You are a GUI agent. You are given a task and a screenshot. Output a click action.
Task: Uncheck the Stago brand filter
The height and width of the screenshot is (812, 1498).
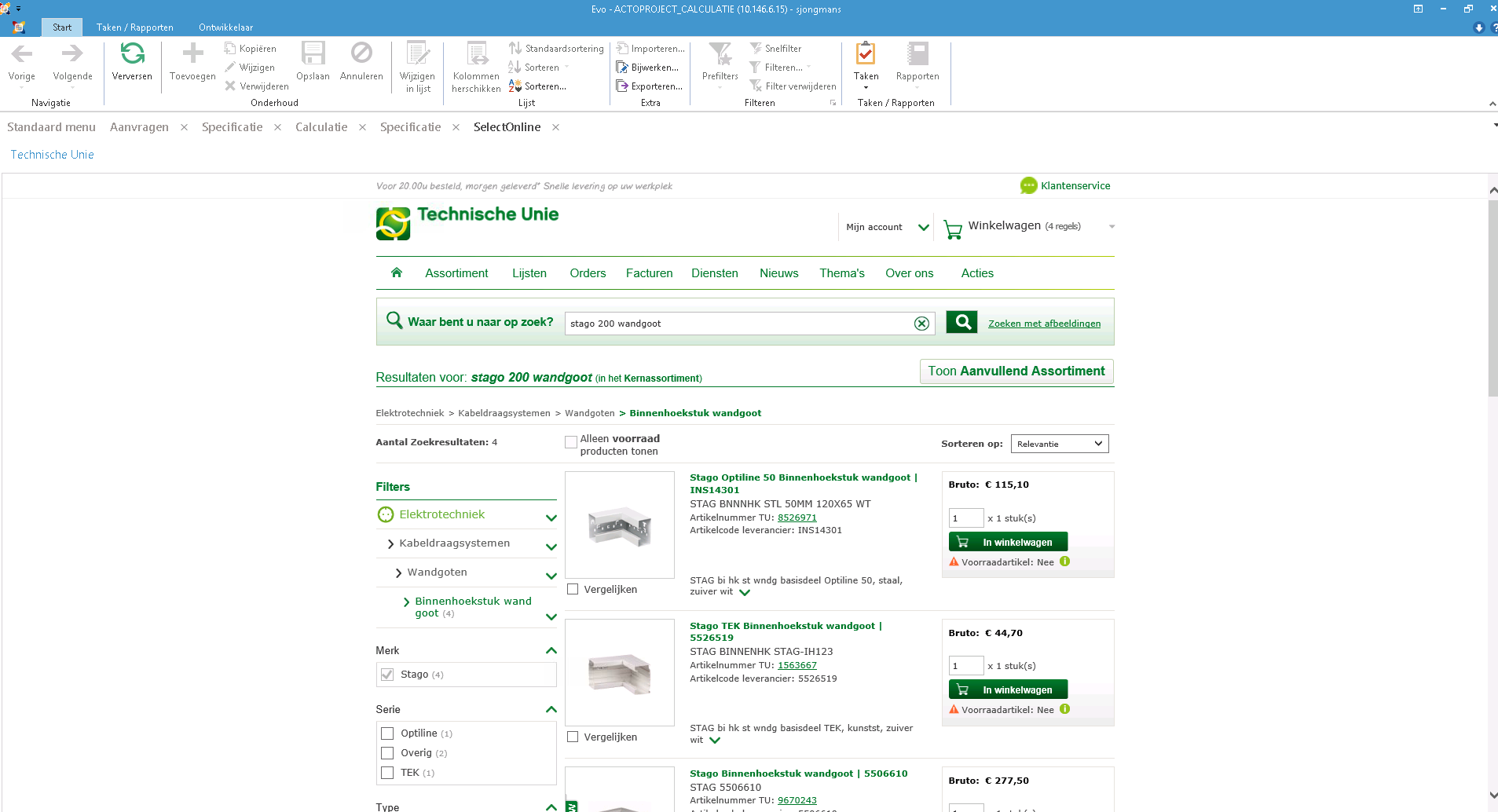coord(387,675)
